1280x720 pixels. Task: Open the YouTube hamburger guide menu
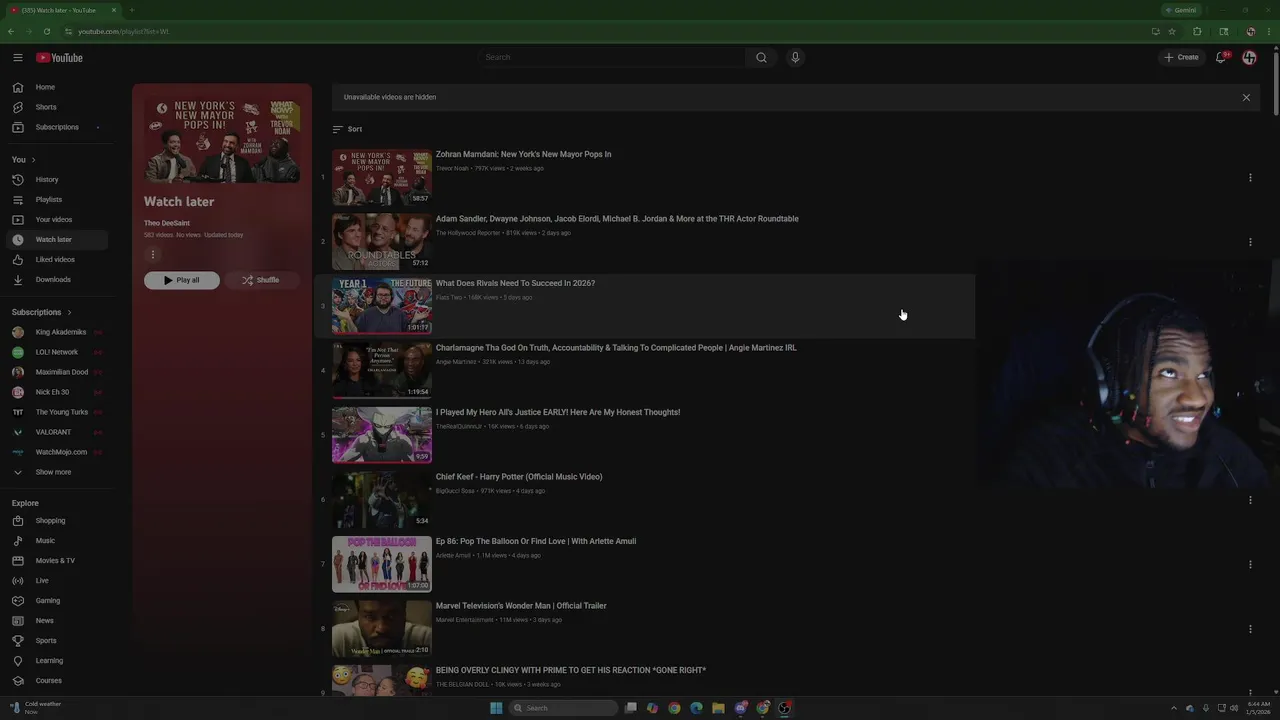pyautogui.click(x=18, y=58)
